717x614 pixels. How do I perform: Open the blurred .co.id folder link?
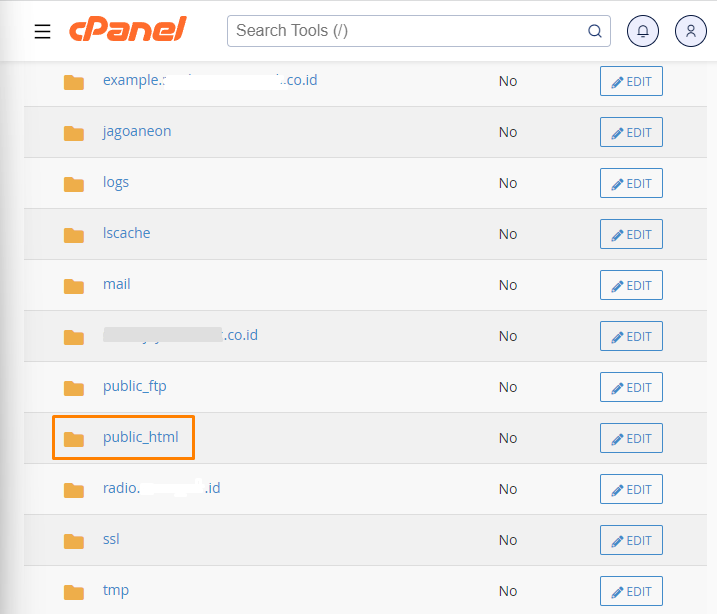click(x=180, y=335)
